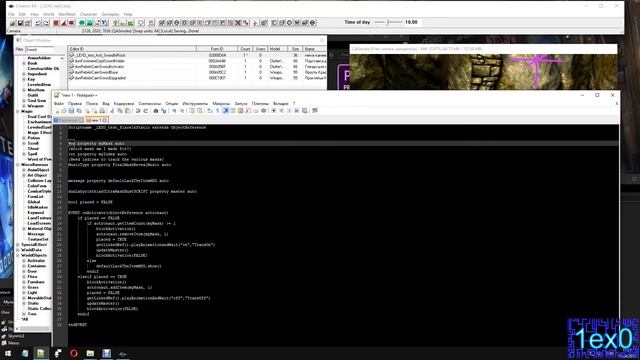
Task: Close the 'new 1' tab via its X
Action: [x=104, y=120]
